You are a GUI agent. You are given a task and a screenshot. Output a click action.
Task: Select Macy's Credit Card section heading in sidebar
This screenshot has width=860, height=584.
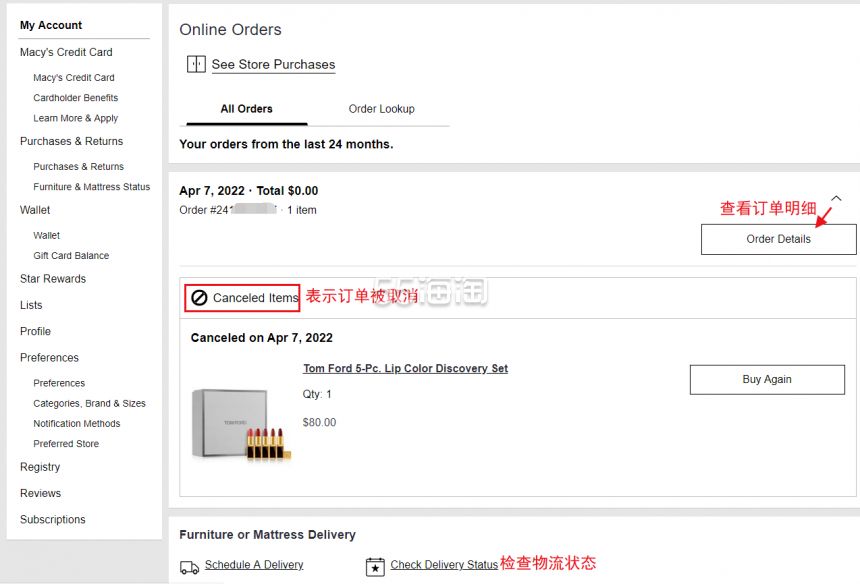[x=66, y=52]
